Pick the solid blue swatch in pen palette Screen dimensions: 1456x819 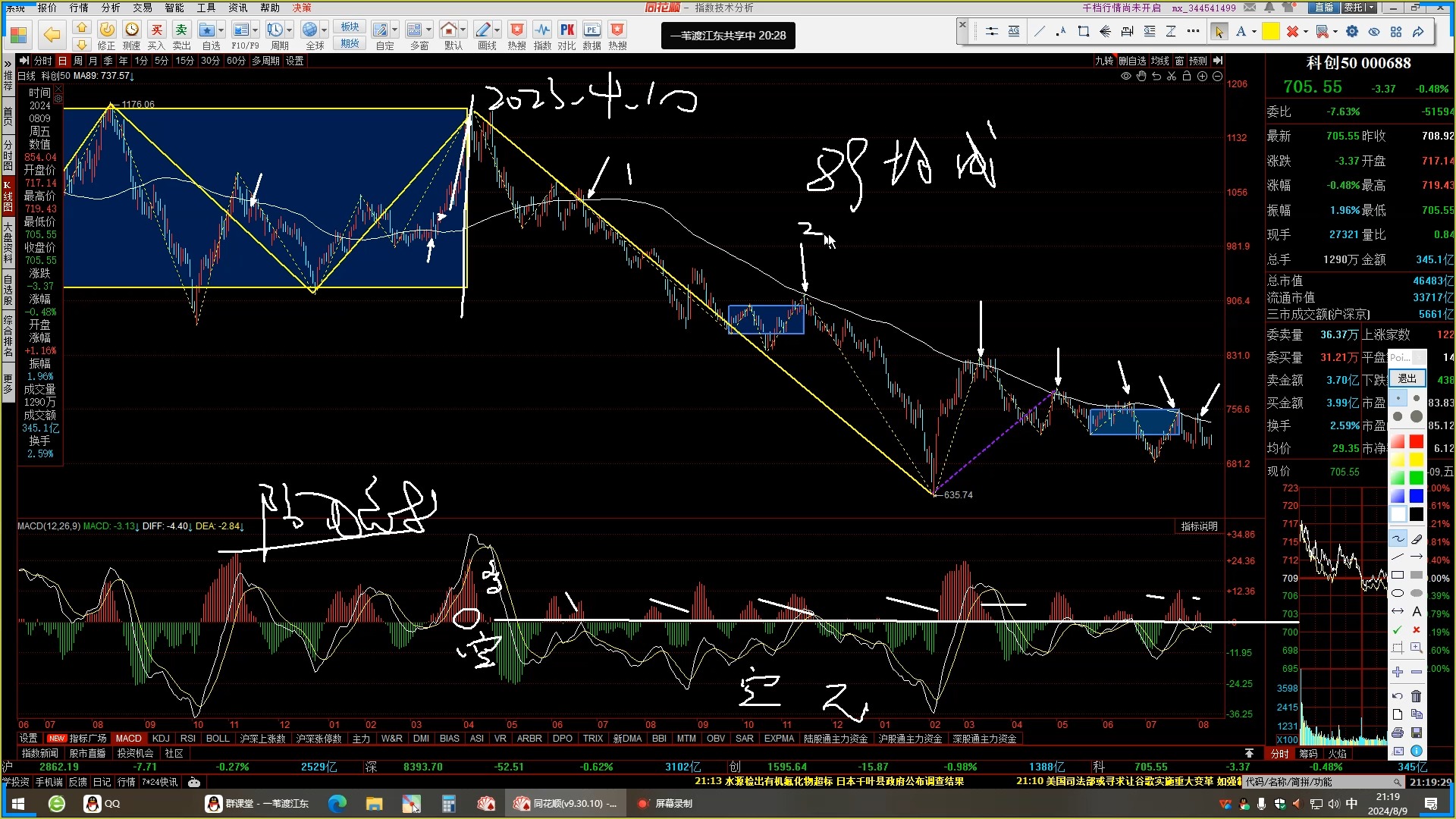point(1417,496)
